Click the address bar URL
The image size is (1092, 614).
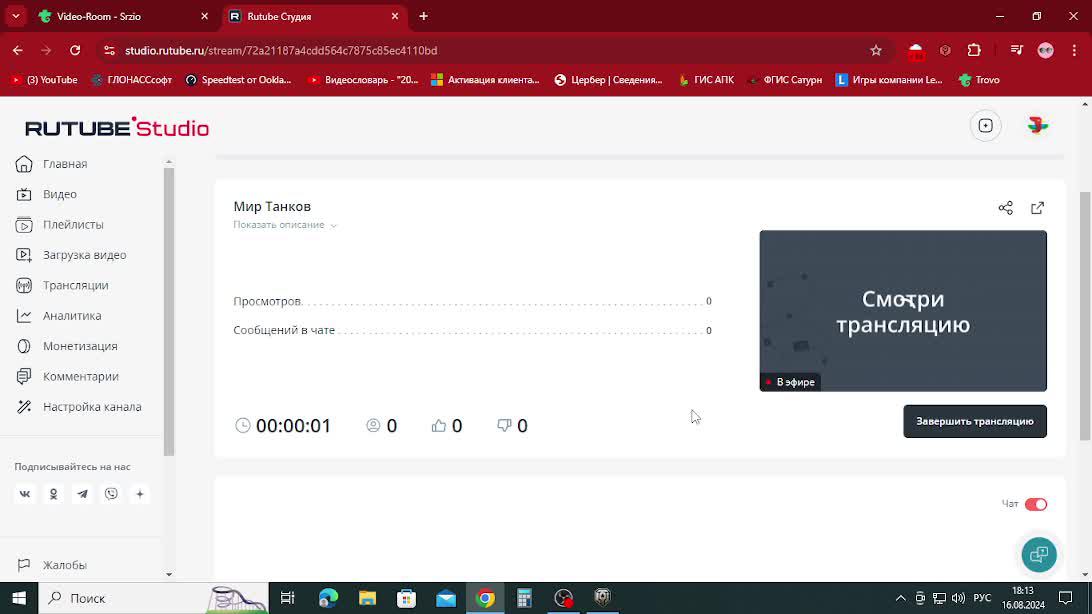point(281,50)
